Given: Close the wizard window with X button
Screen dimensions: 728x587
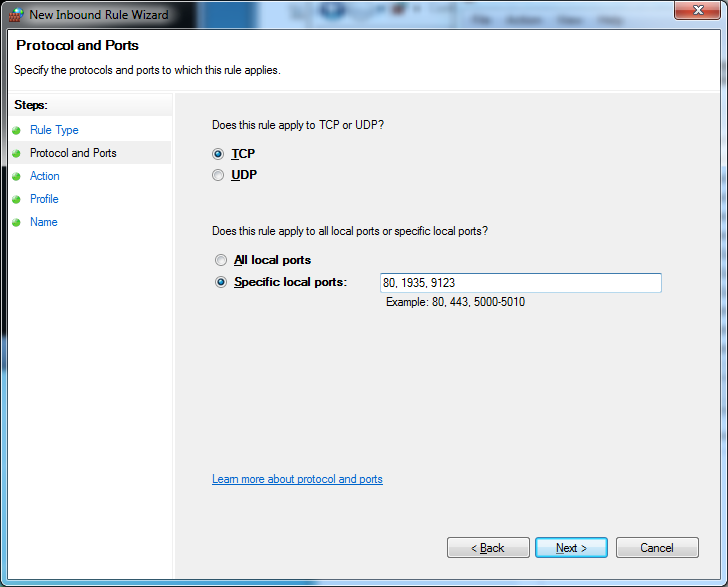Looking at the screenshot, I should (x=697, y=10).
